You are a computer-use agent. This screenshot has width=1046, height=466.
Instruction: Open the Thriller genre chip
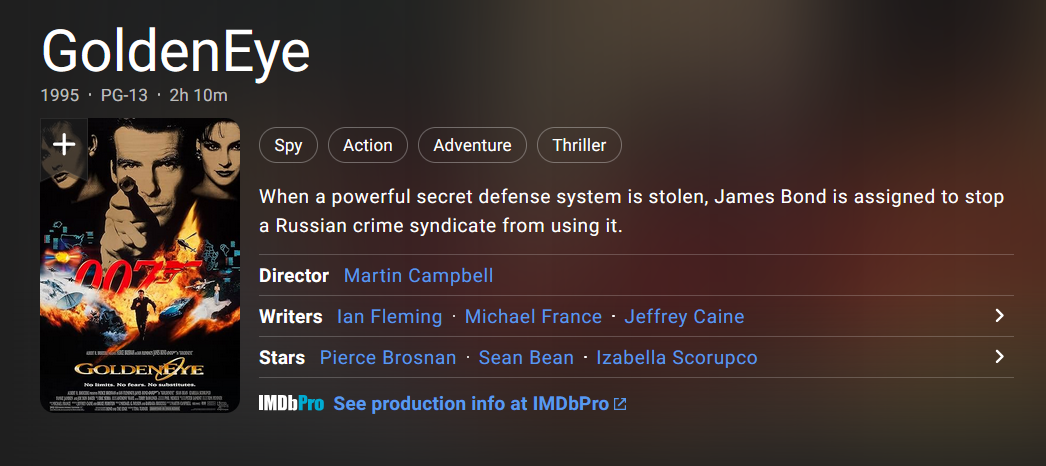[579, 145]
